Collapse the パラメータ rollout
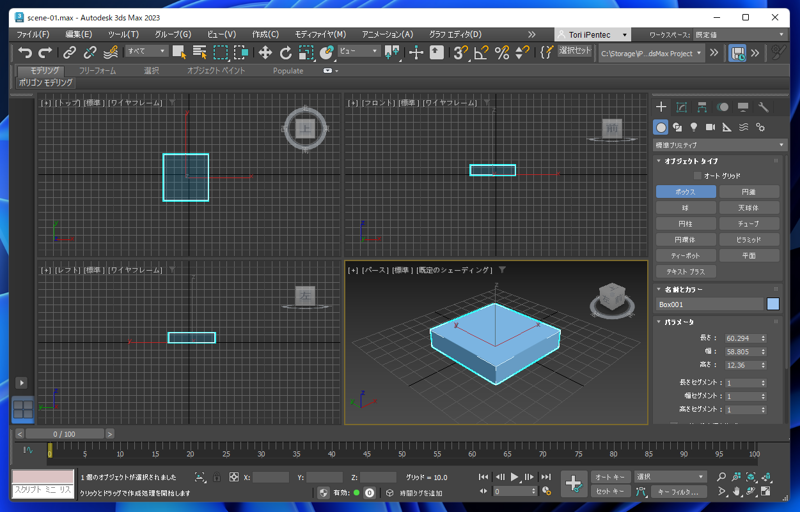Image resolution: width=800 pixels, height=512 pixels. click(x=679, y=322)
